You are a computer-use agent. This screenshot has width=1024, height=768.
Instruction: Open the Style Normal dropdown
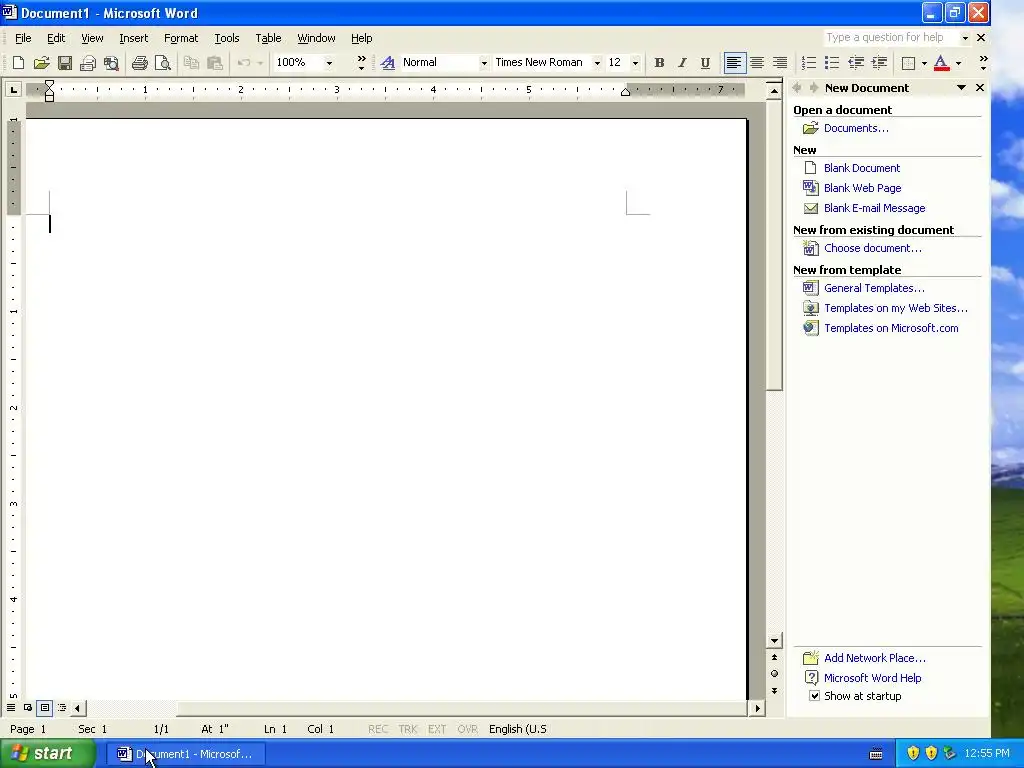click(x=484, y=63)
